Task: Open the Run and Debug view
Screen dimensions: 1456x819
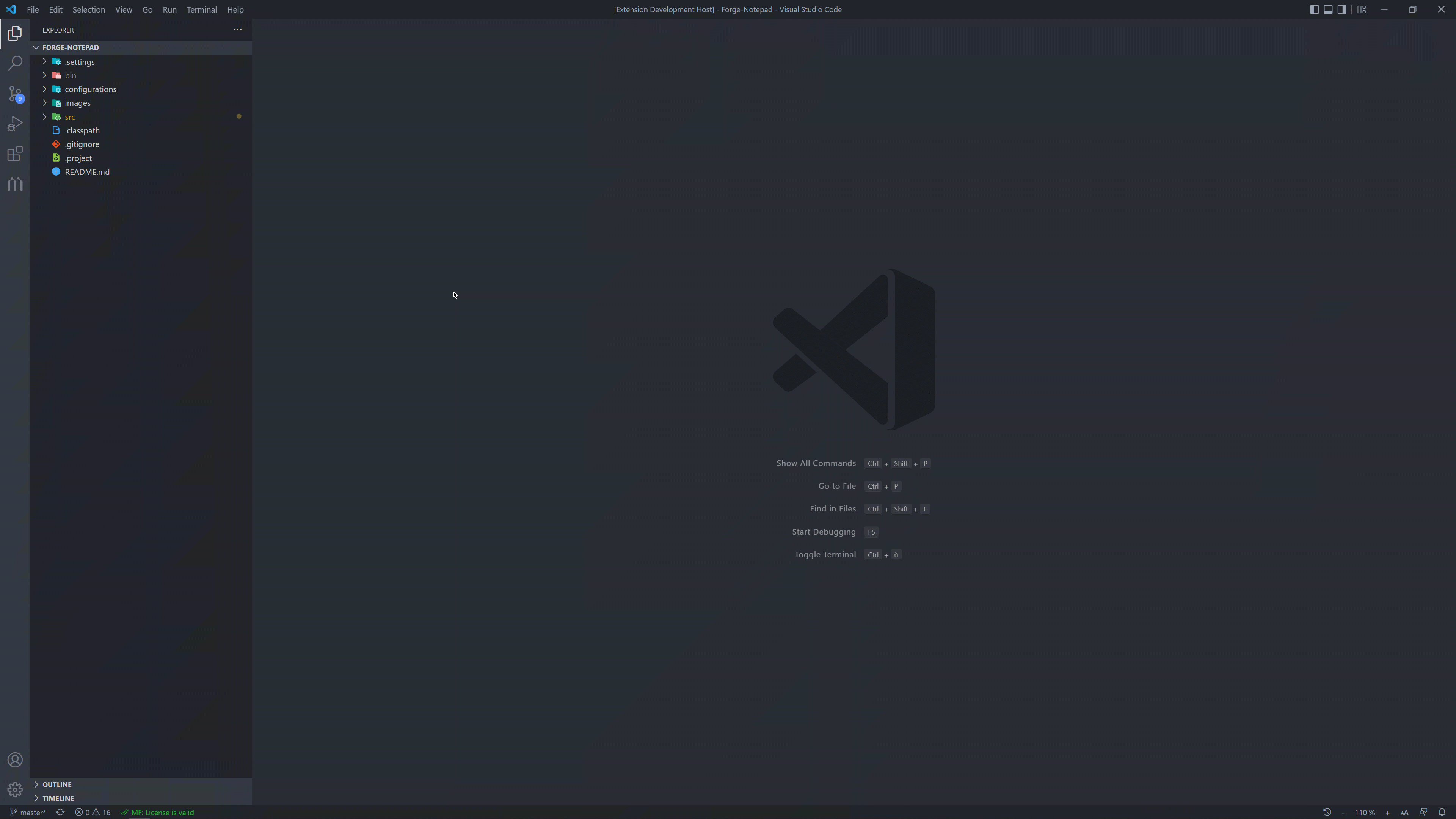Action: 15,124
